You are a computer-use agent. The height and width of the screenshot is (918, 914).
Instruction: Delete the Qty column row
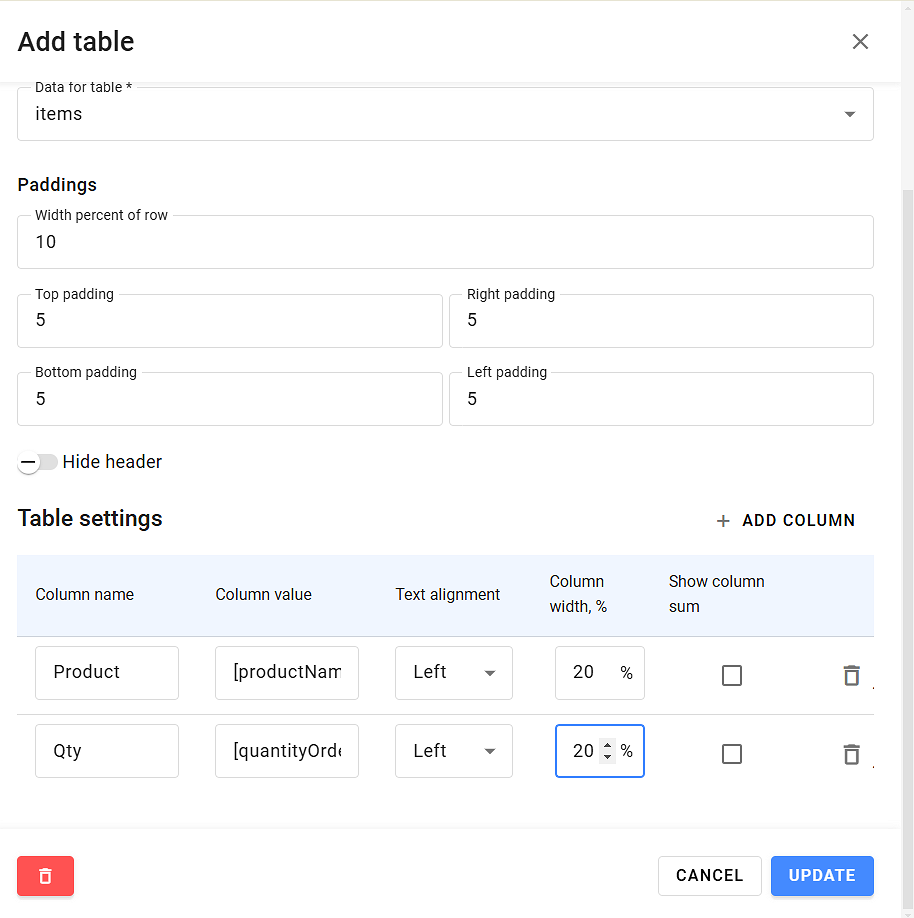point(851,754)
